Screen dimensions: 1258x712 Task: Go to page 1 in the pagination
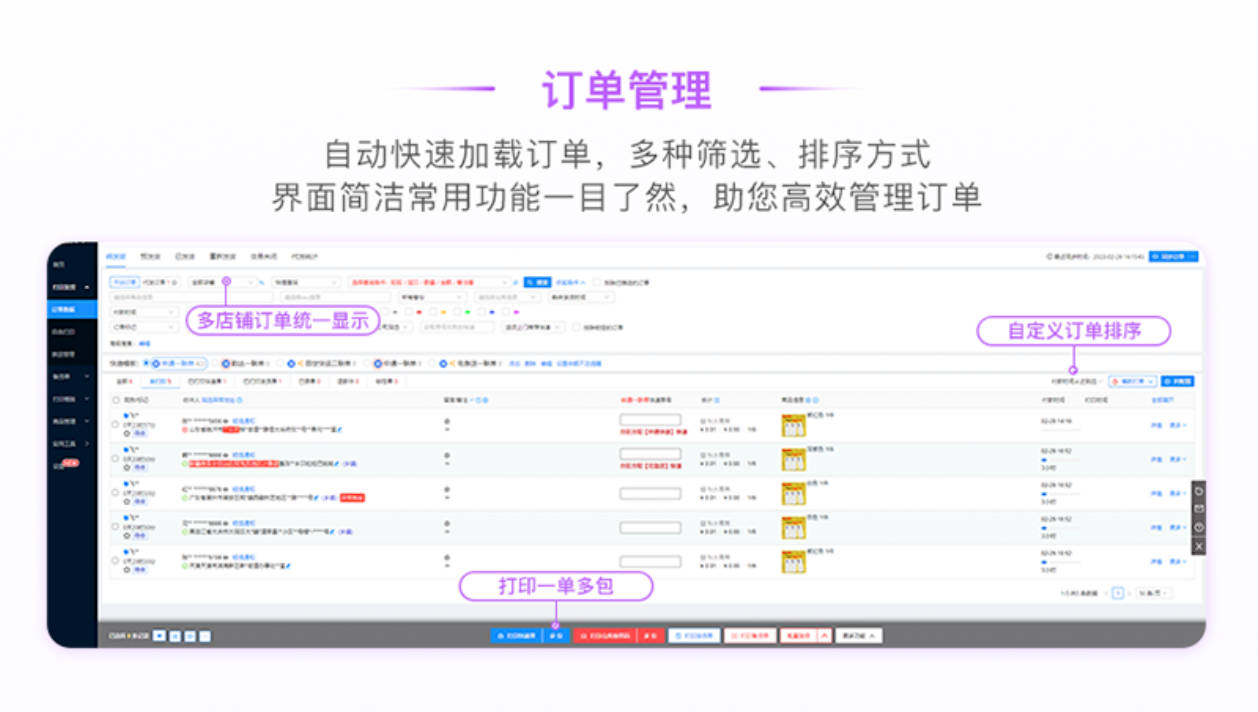tap(1118, 593)
